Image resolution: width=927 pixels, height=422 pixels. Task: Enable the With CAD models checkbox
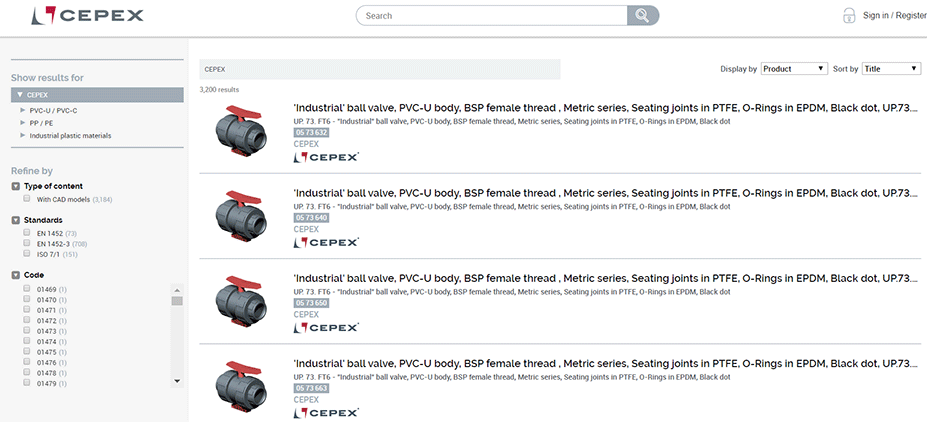click(x=27, y=199)
